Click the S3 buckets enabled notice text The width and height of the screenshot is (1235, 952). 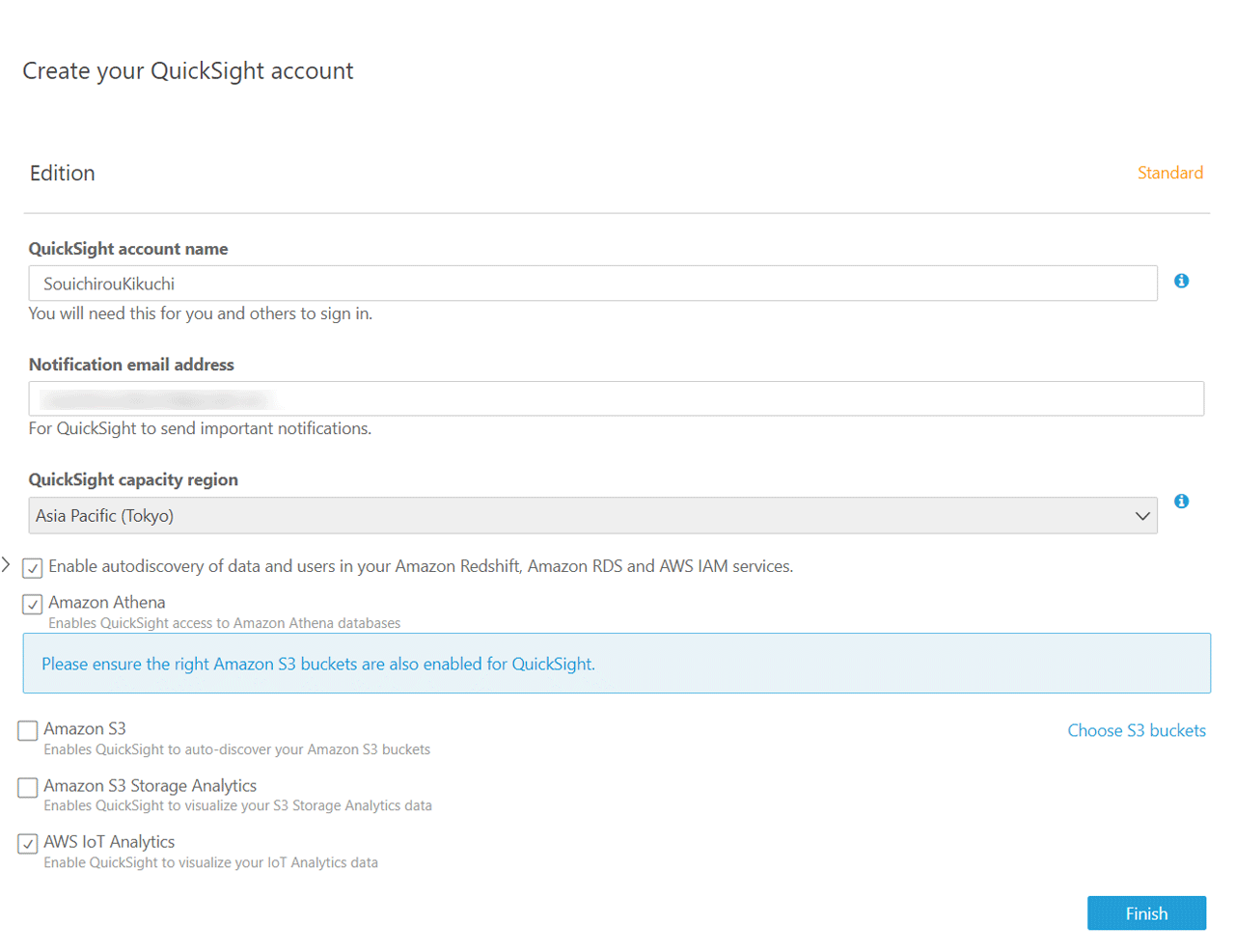click(318, 664)
